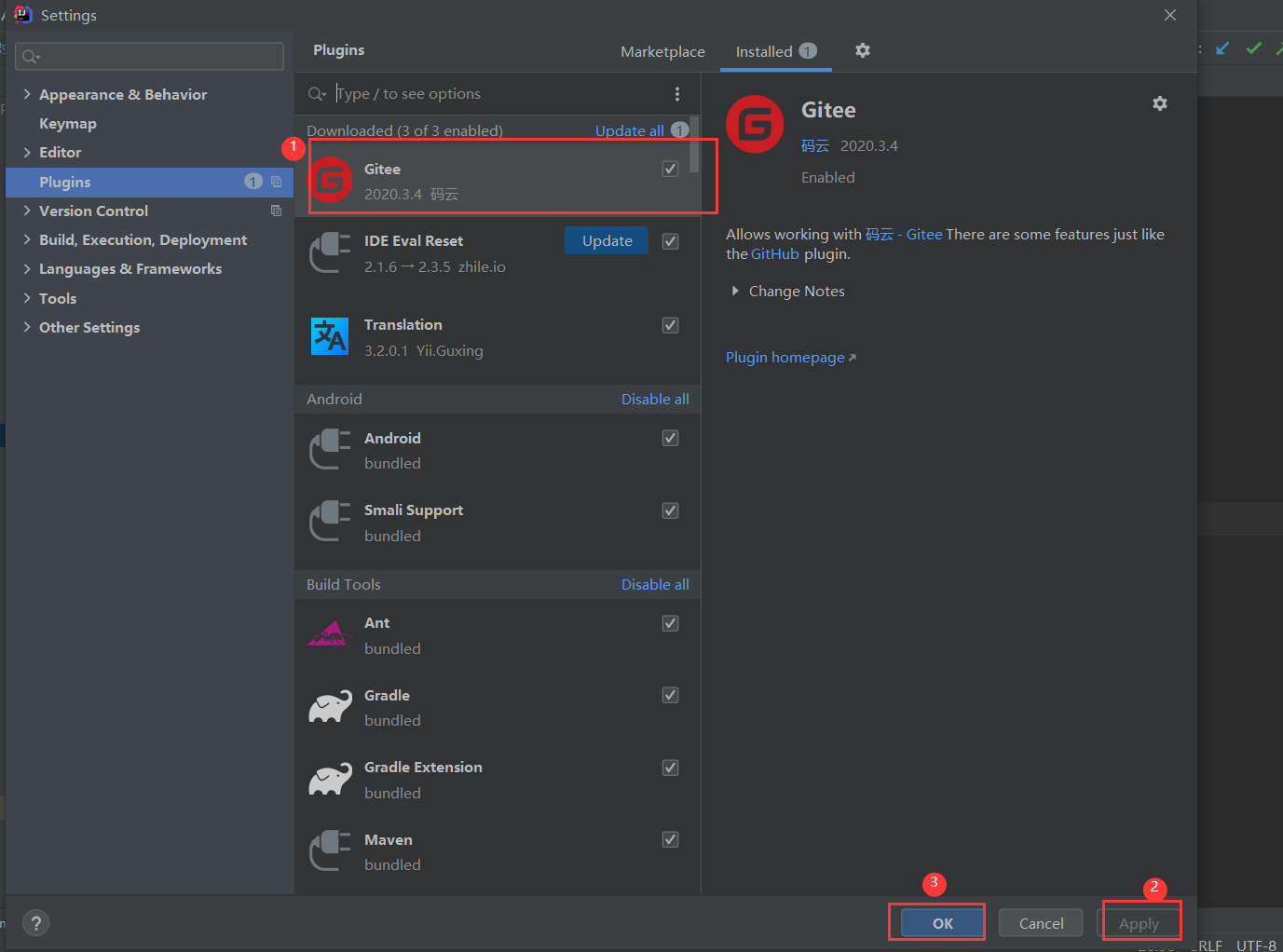
Task: Click the Gradle Extension elephant icon
Action: [331, 779]
